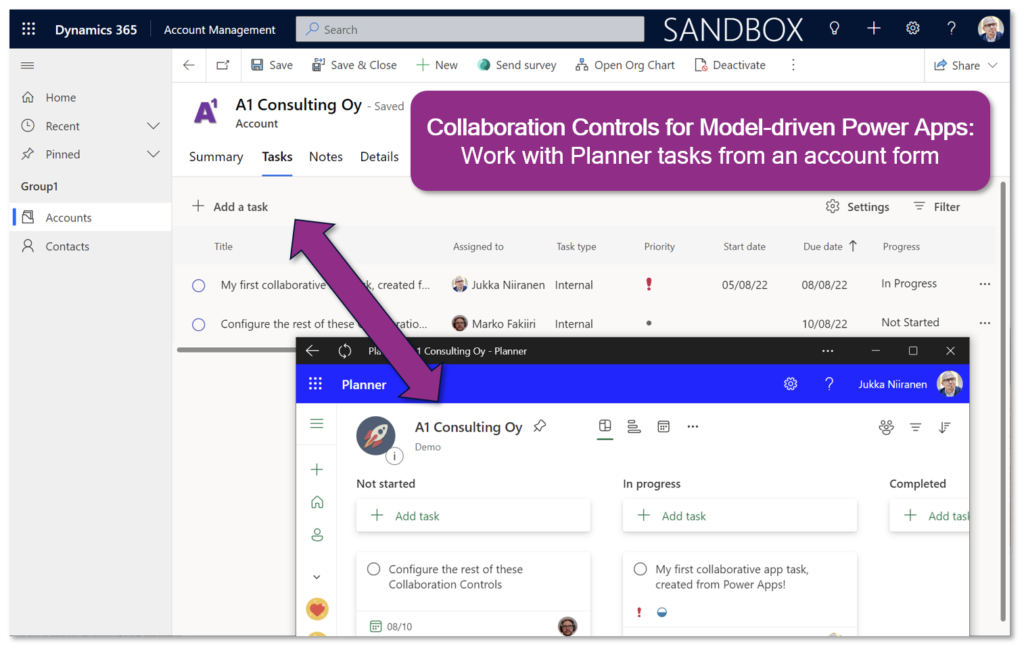
Task: Switch Planner to Schedule view icon
Action: point(664,426)
